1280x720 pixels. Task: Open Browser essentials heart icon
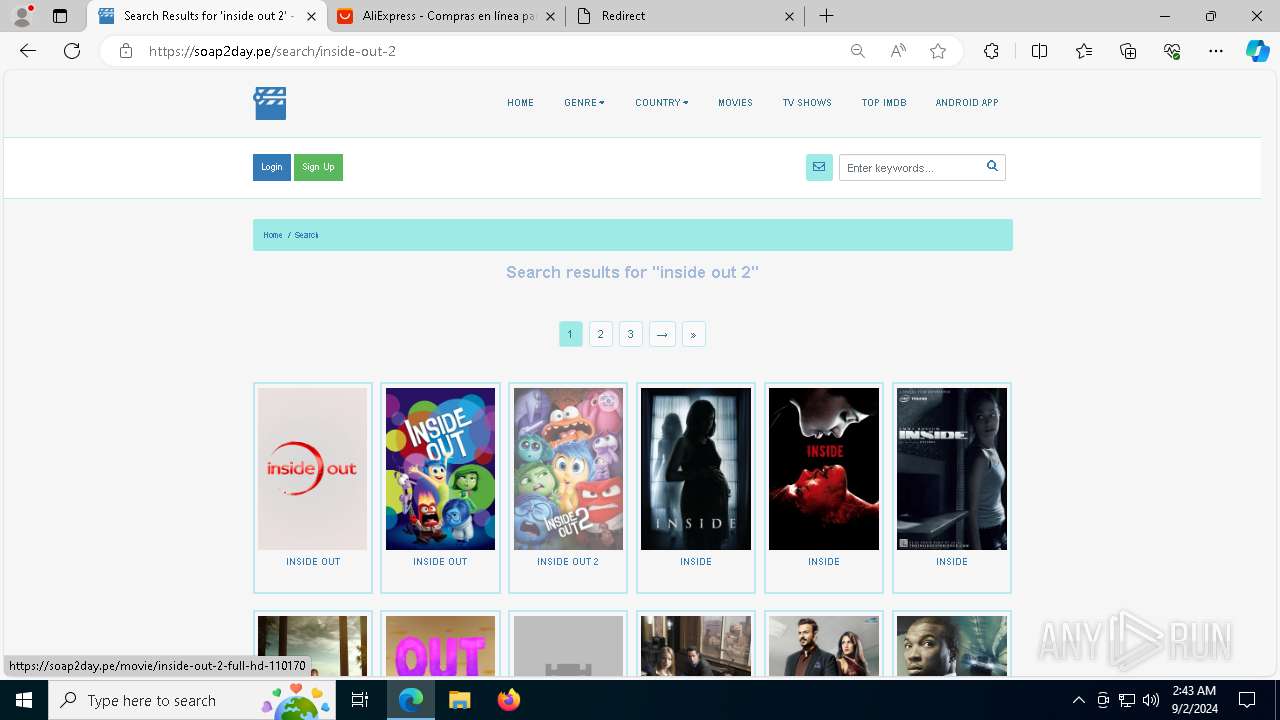click(x=1172, y=51)
